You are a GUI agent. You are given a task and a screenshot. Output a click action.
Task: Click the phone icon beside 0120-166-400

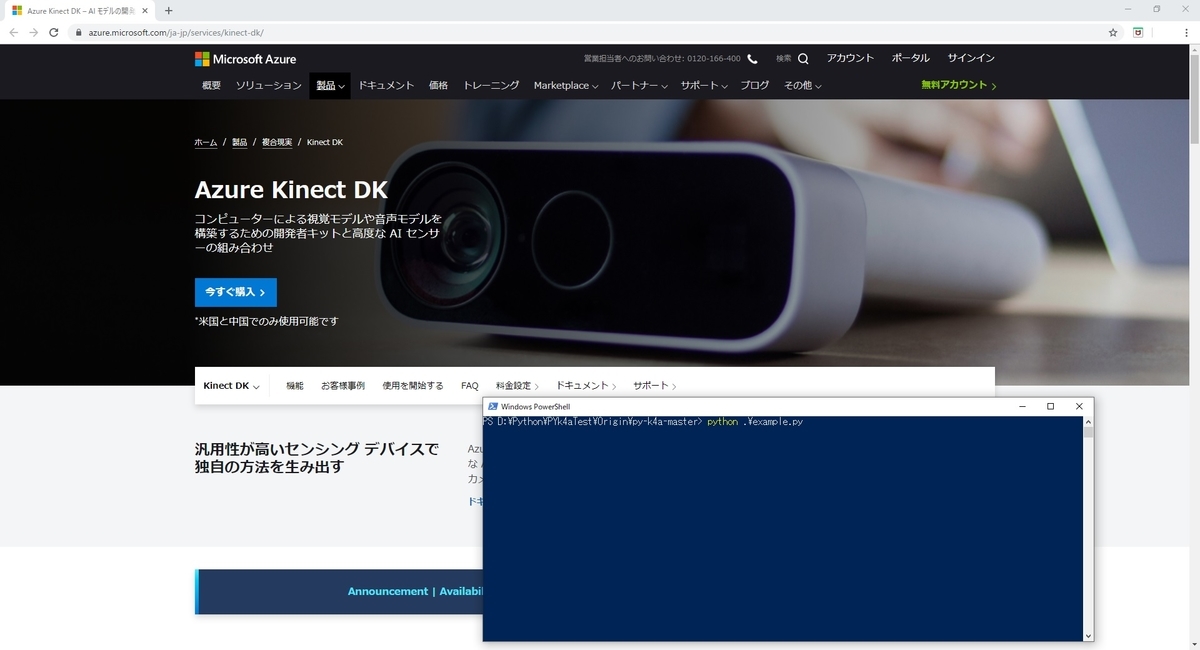[x=752, y=59]
